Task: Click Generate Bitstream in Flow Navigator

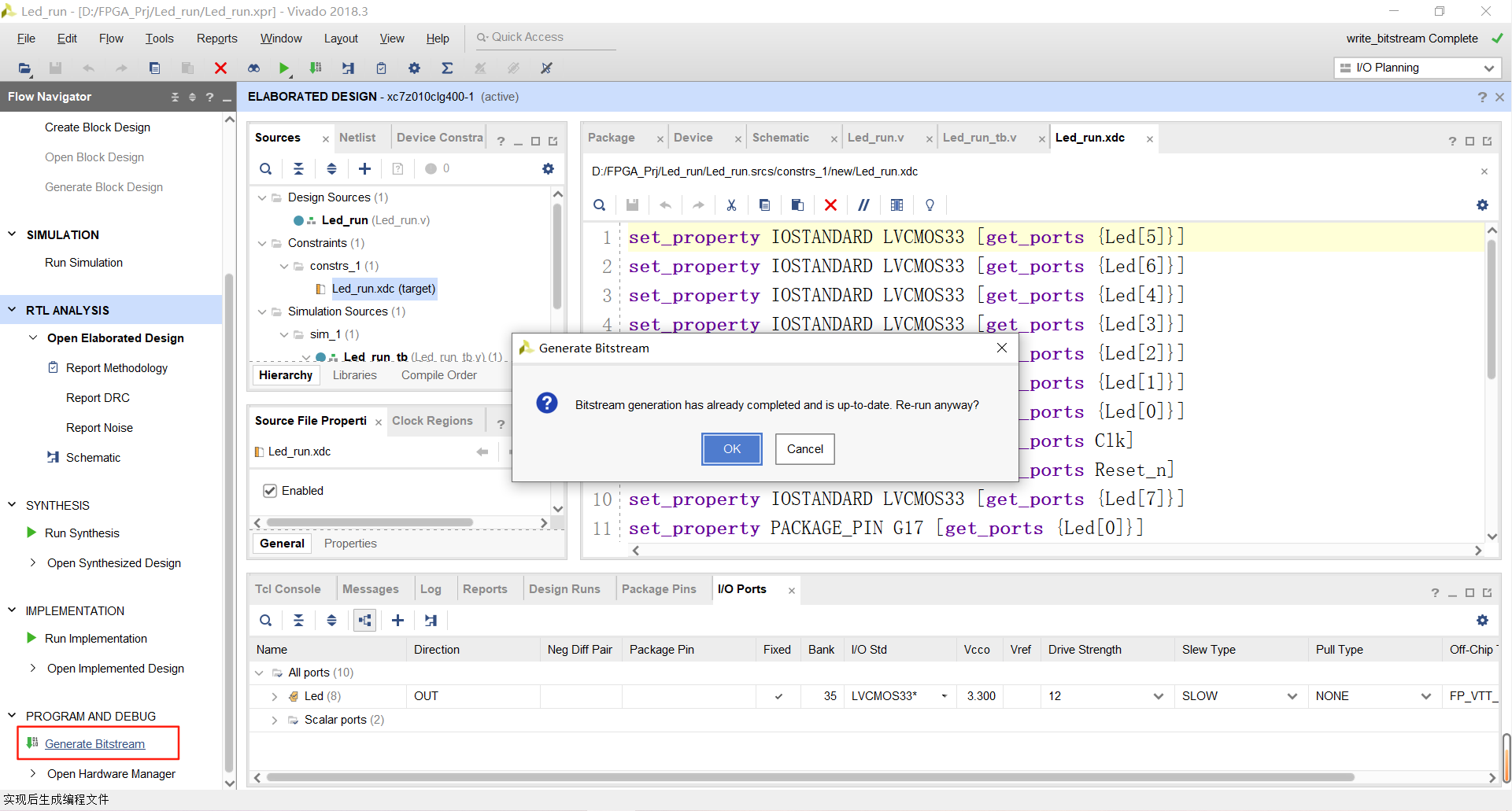Action: pyautogui.click(x=94, y=744)
